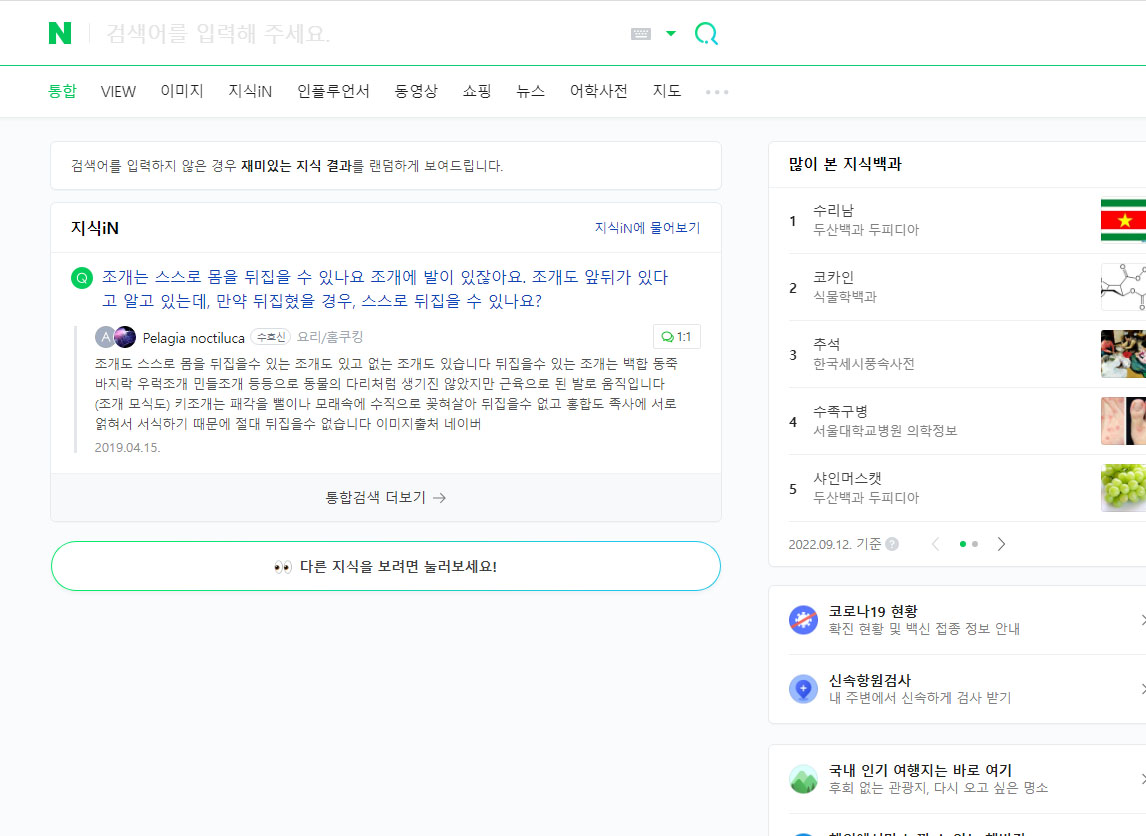Viewport: 1146px width, 836px height.
Task: Switch to the 쇼핑 tab
Action: 477,91
